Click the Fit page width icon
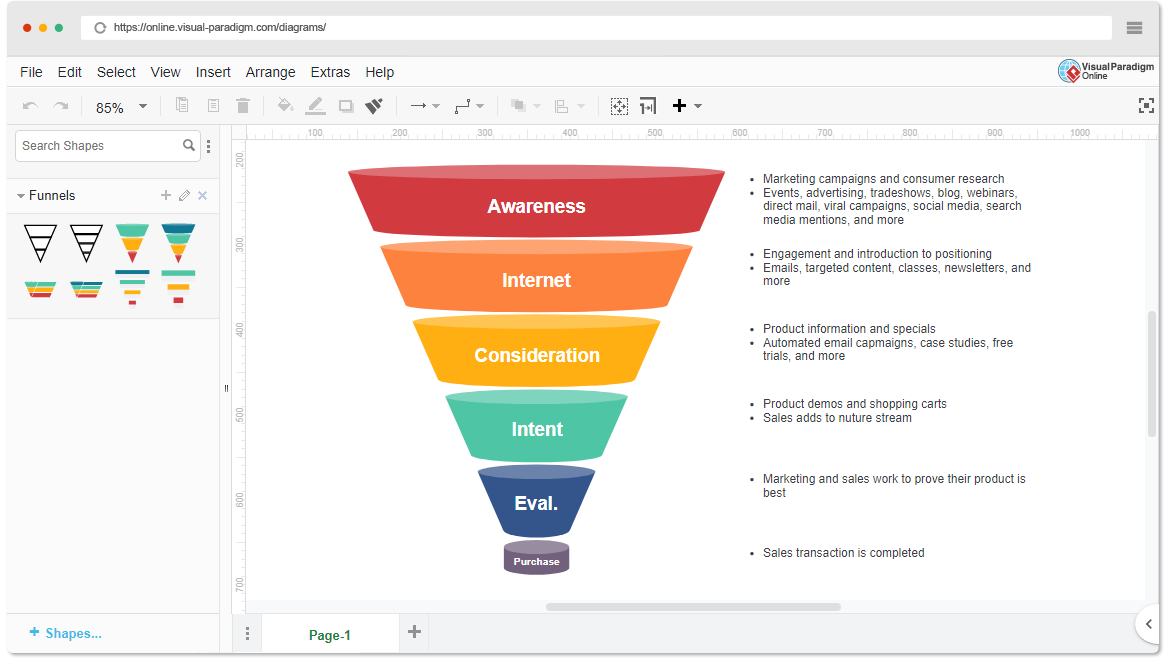The height and width of the screenshot is (665, 1170). [x=648, y=106]
